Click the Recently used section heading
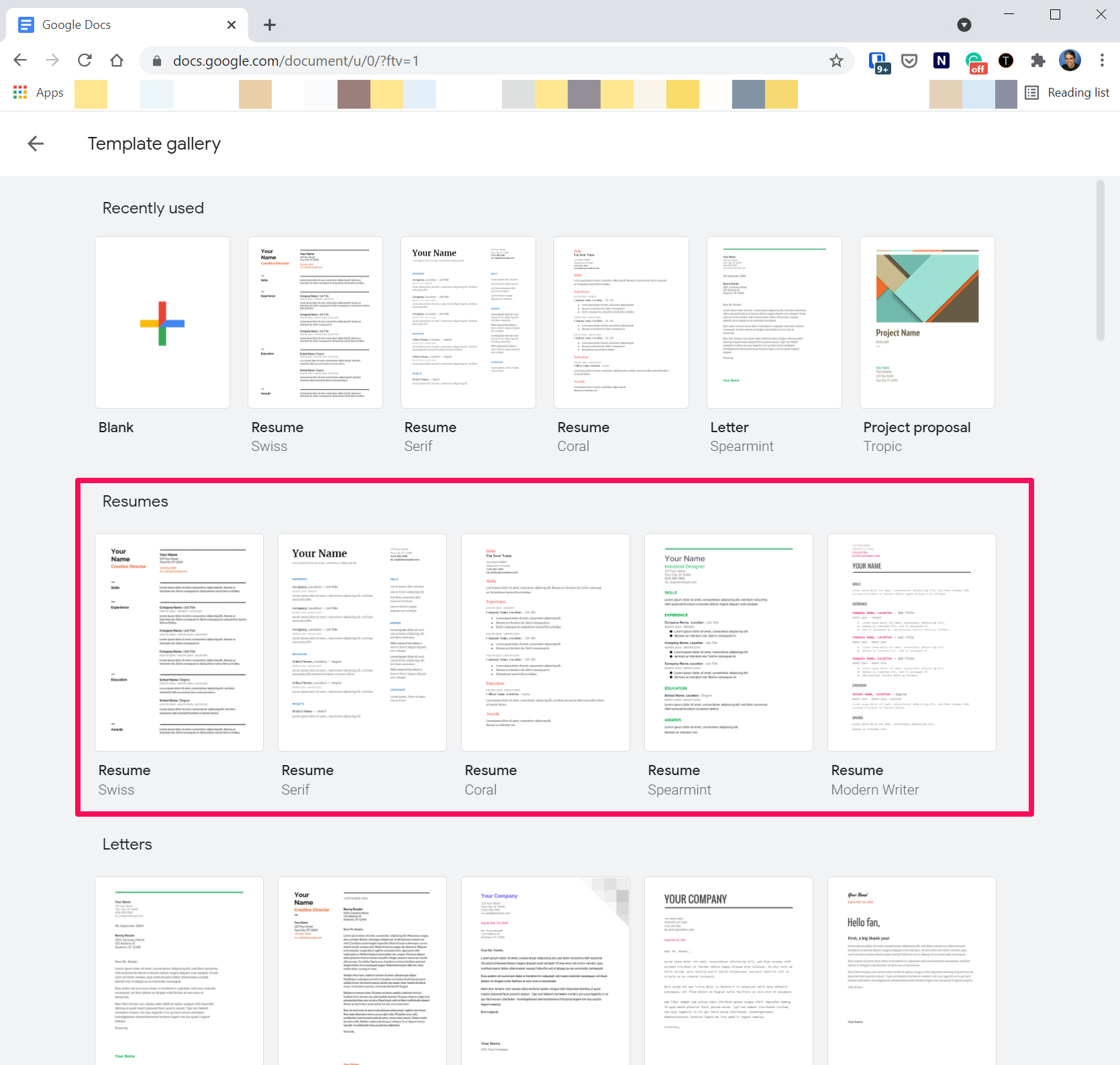The height and width of the screenshot is (1065, 1120). [153, 208]
